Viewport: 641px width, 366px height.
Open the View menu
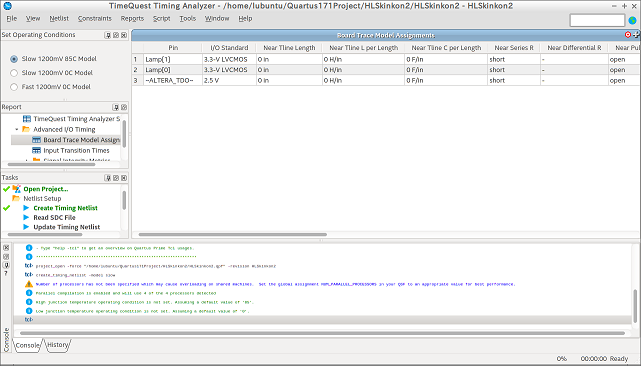(x=33, y=18)
